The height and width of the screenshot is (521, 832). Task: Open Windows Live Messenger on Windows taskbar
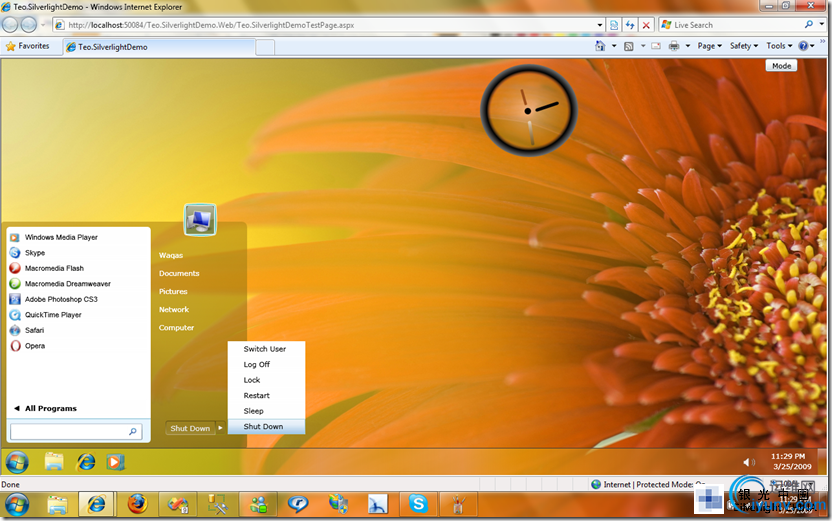[259, 504]
